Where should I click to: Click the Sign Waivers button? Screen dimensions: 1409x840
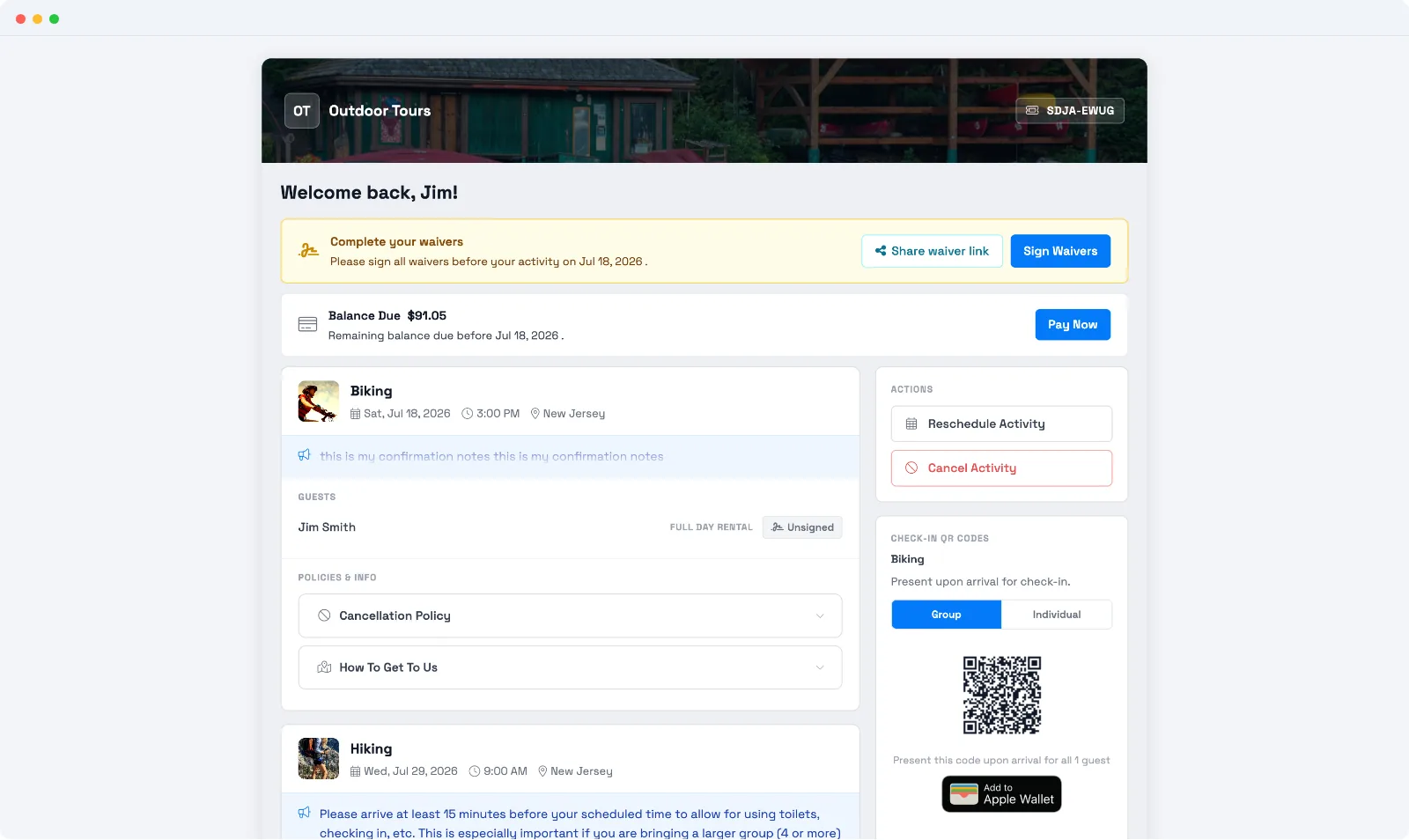coord(1060,251)
